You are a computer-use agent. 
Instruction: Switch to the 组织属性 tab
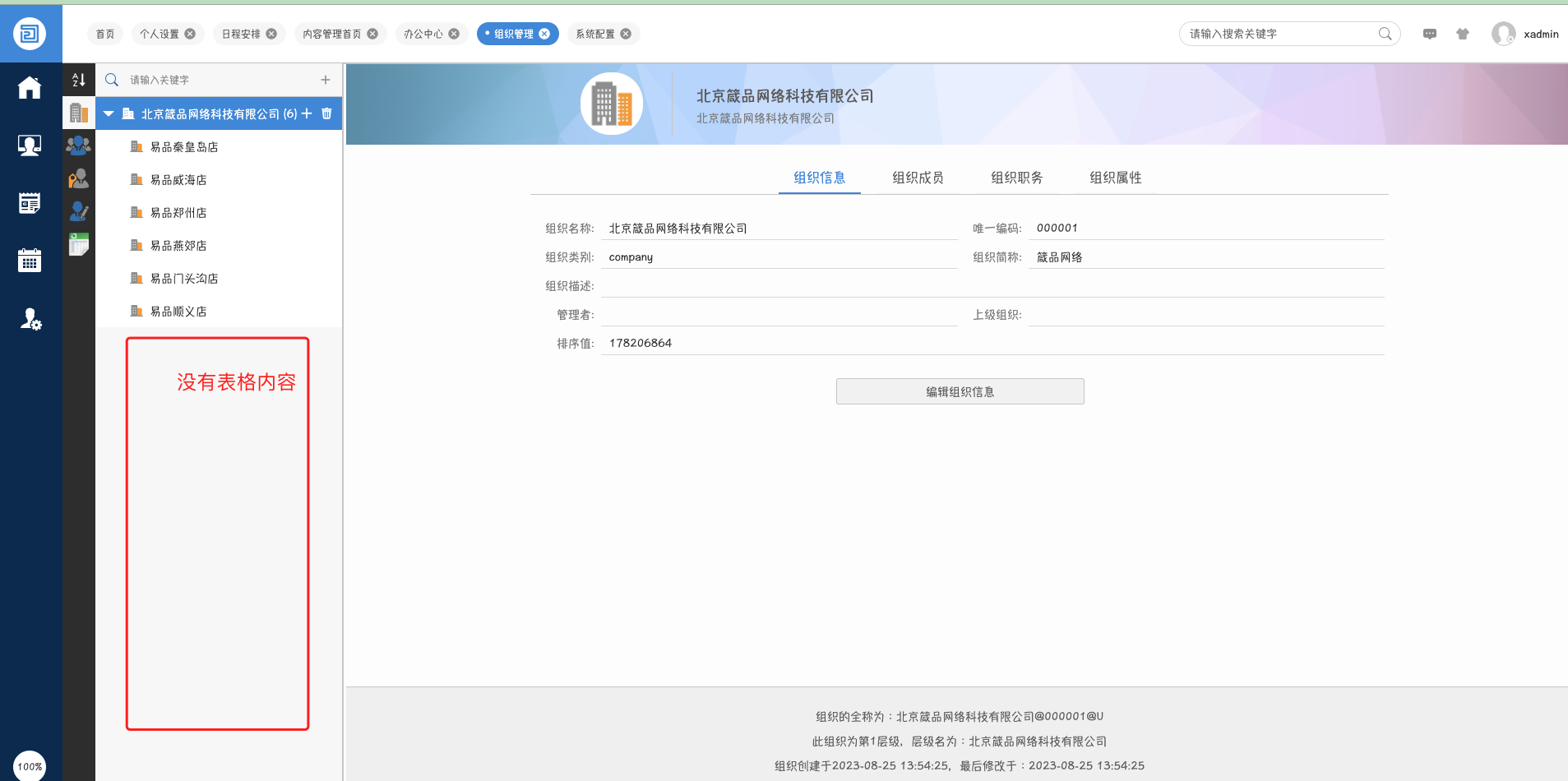click(1115, 178)
